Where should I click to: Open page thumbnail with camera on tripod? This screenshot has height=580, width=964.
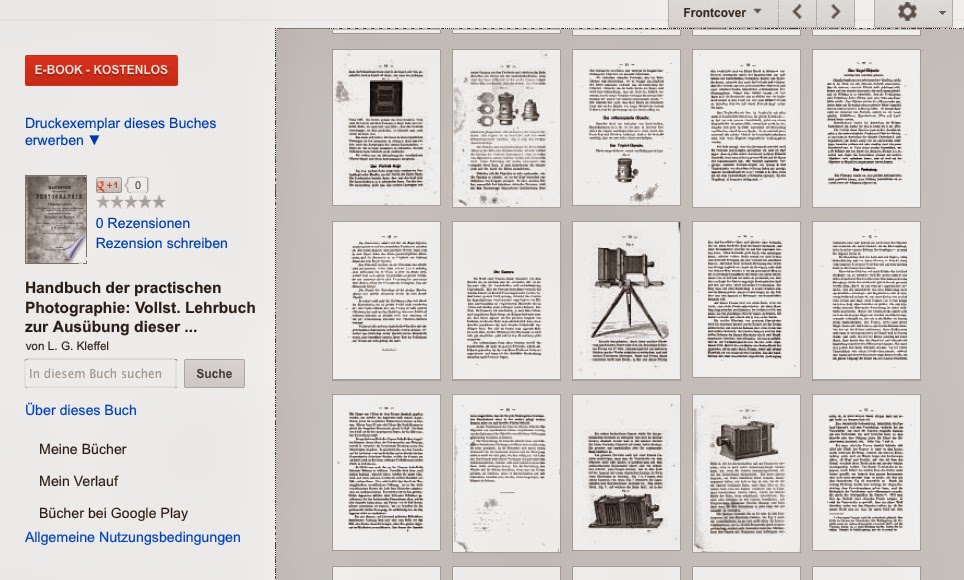pyautogui.click(x=626, y=301)
